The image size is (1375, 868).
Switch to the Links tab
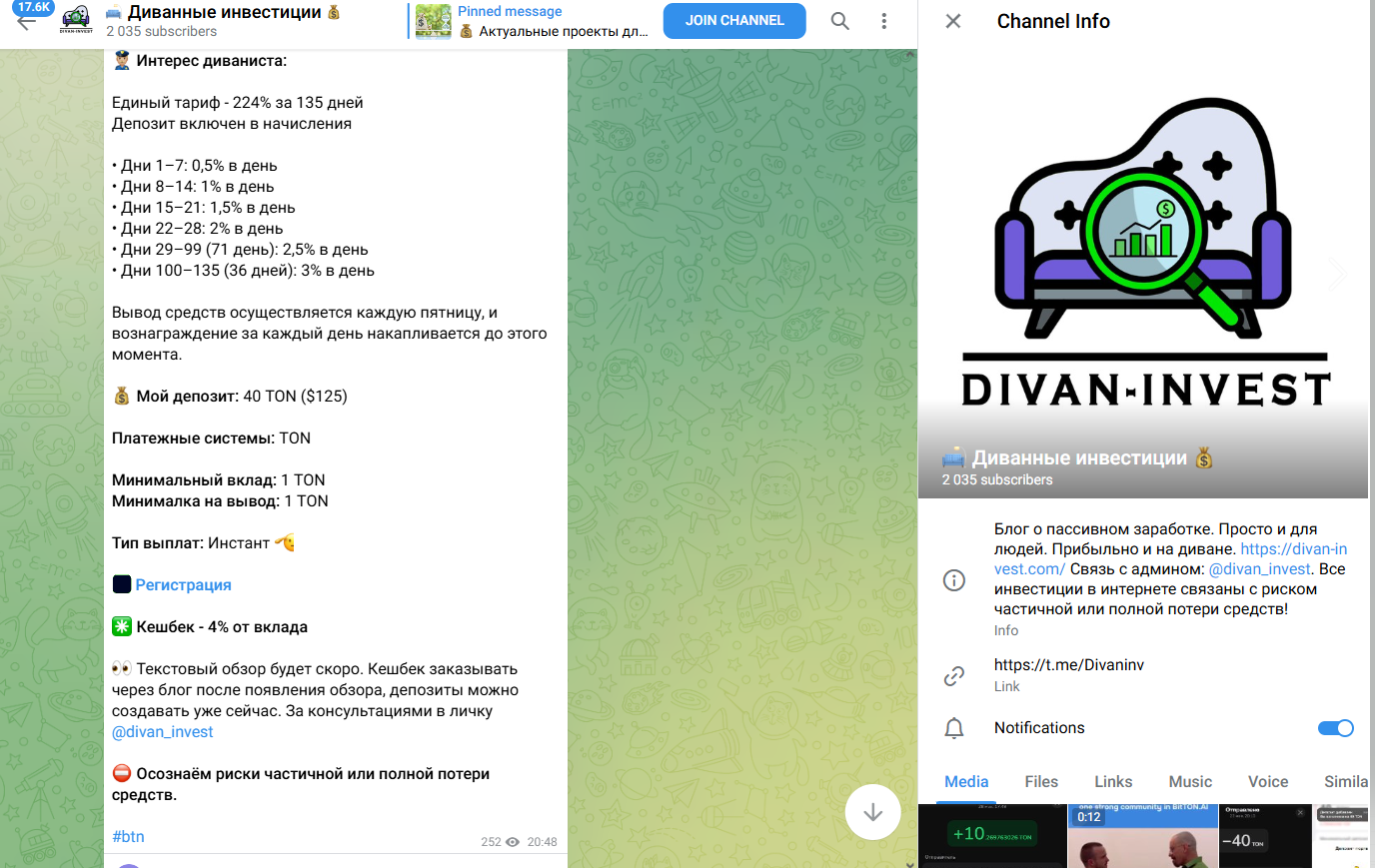coord(1113,782)
